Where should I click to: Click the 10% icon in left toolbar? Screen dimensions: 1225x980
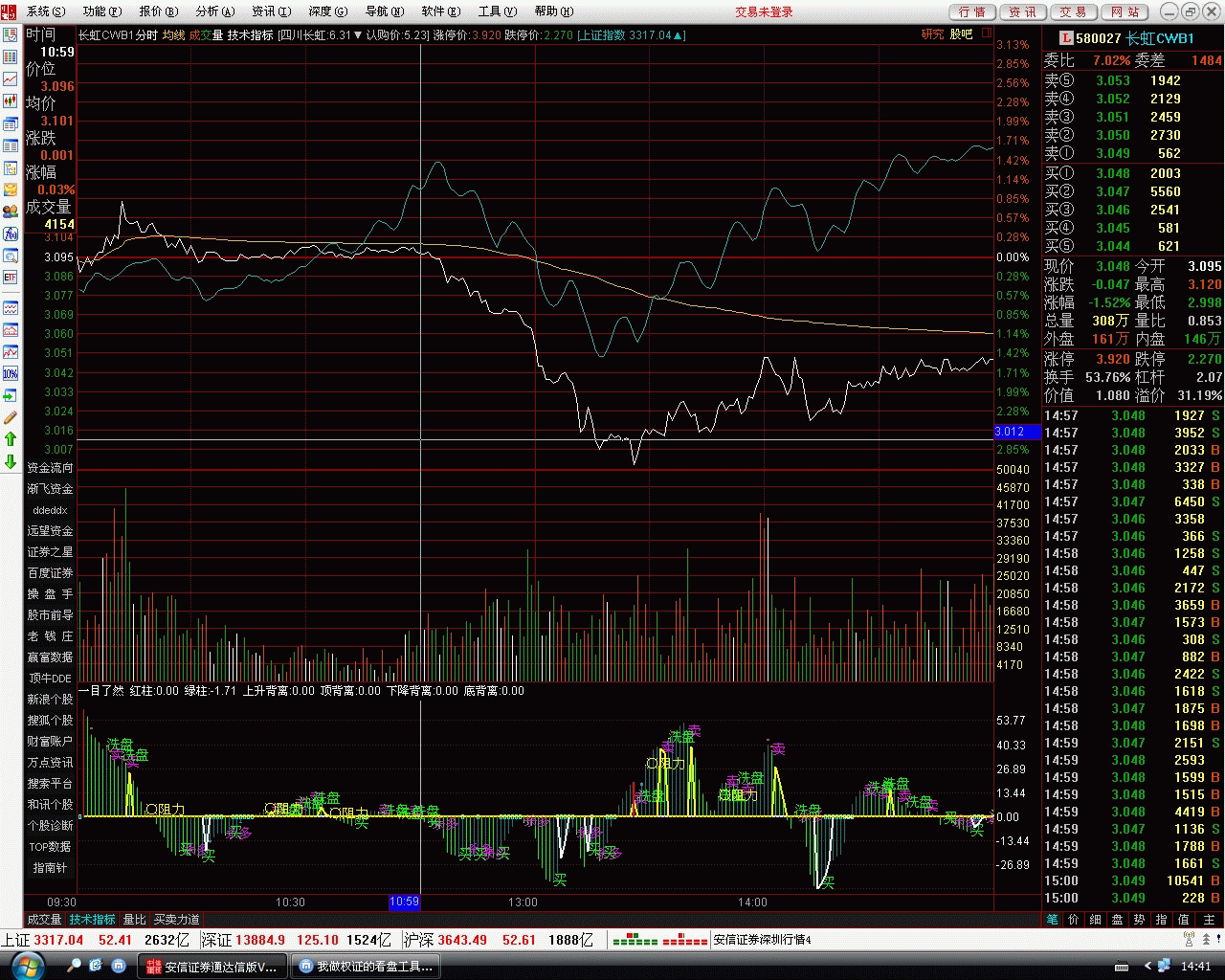point(11,373)
